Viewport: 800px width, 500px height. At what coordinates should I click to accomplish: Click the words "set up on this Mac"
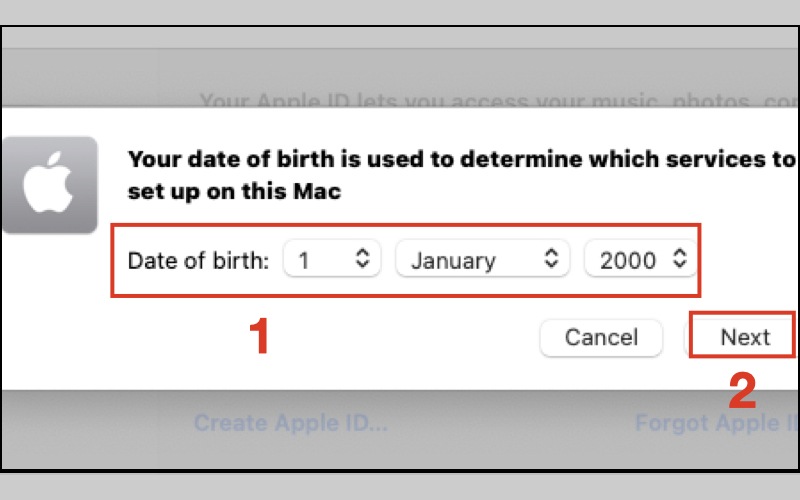click(234, 190)
